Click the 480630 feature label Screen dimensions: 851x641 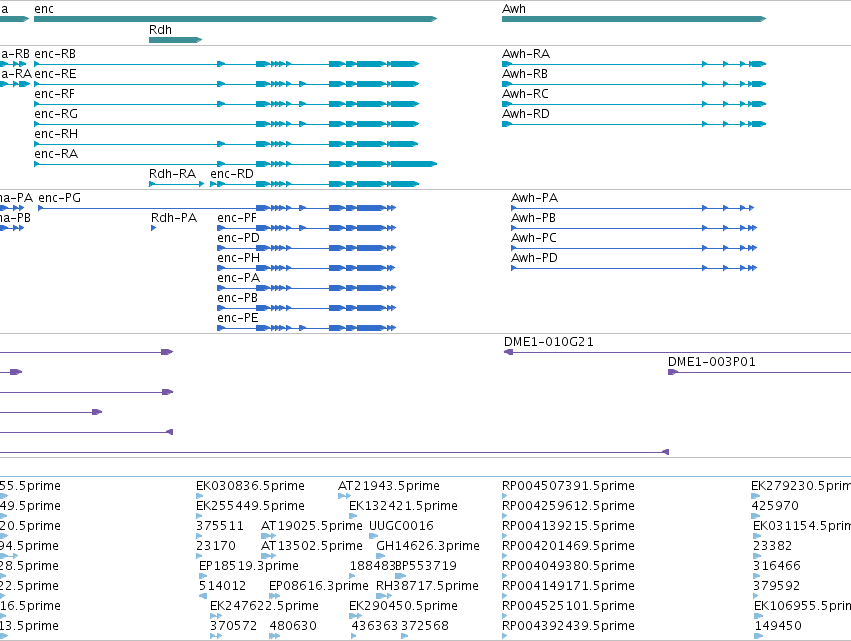293,626
